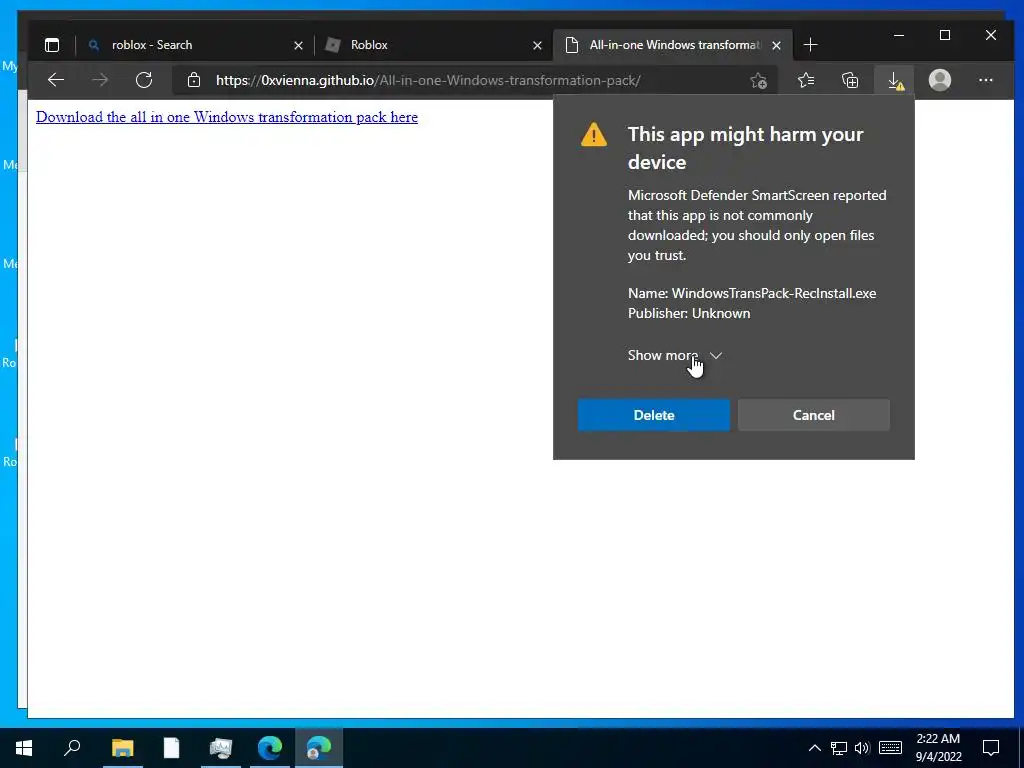Open the Favorites list
The height and width of the screenshot is (768, 1024).
806,80
